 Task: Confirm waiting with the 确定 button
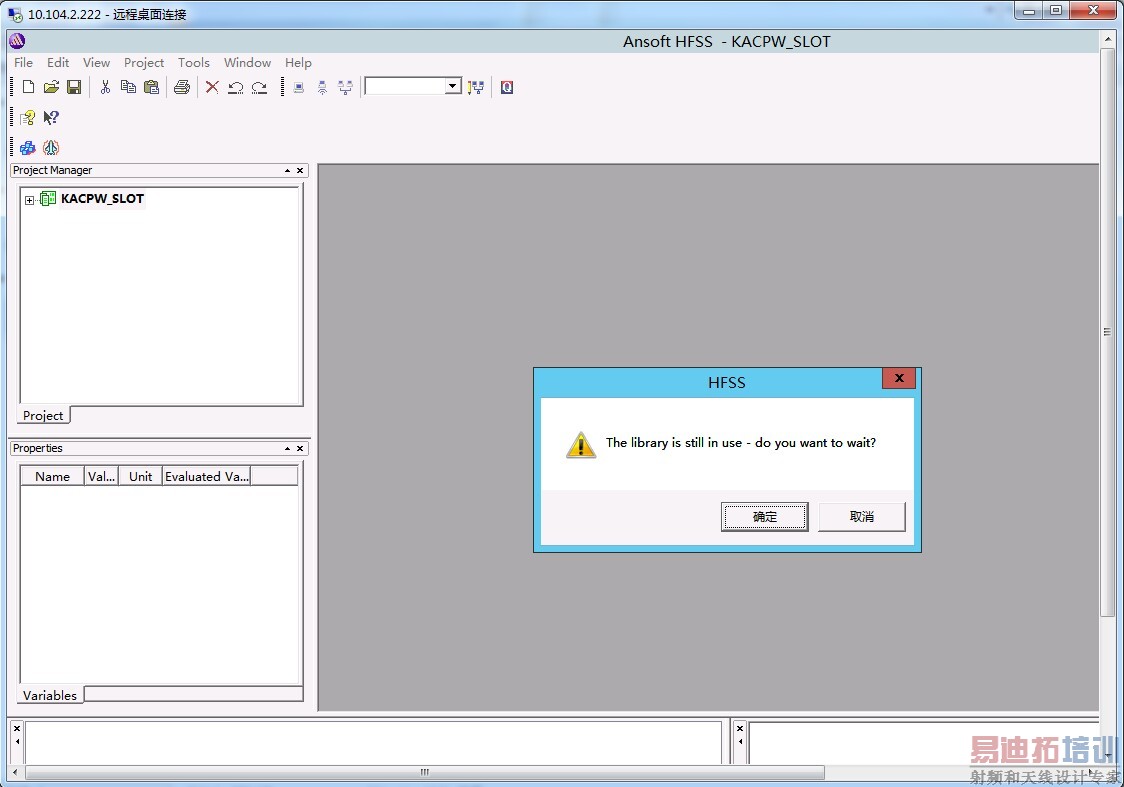tap(764, 517)
